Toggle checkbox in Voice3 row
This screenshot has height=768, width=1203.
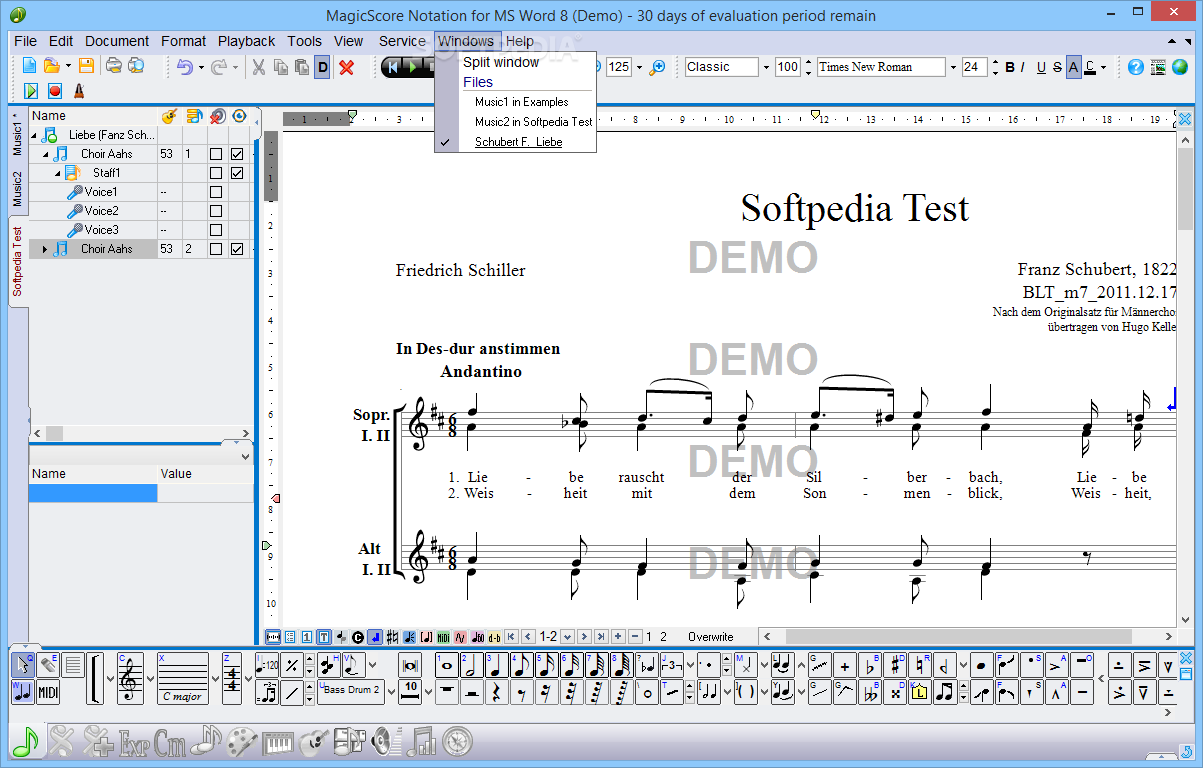pyautogui.click(x=215, y=230)
